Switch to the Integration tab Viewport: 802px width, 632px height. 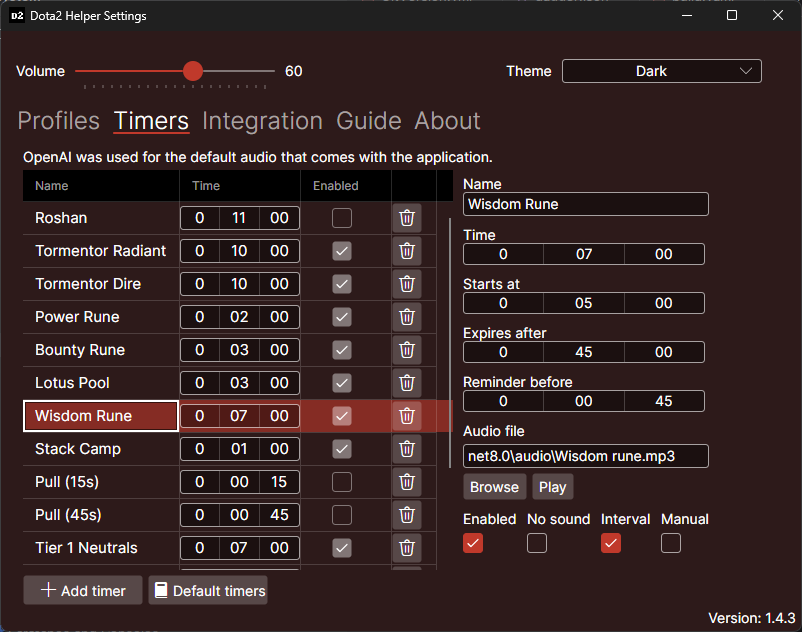(x=262, y=120)
